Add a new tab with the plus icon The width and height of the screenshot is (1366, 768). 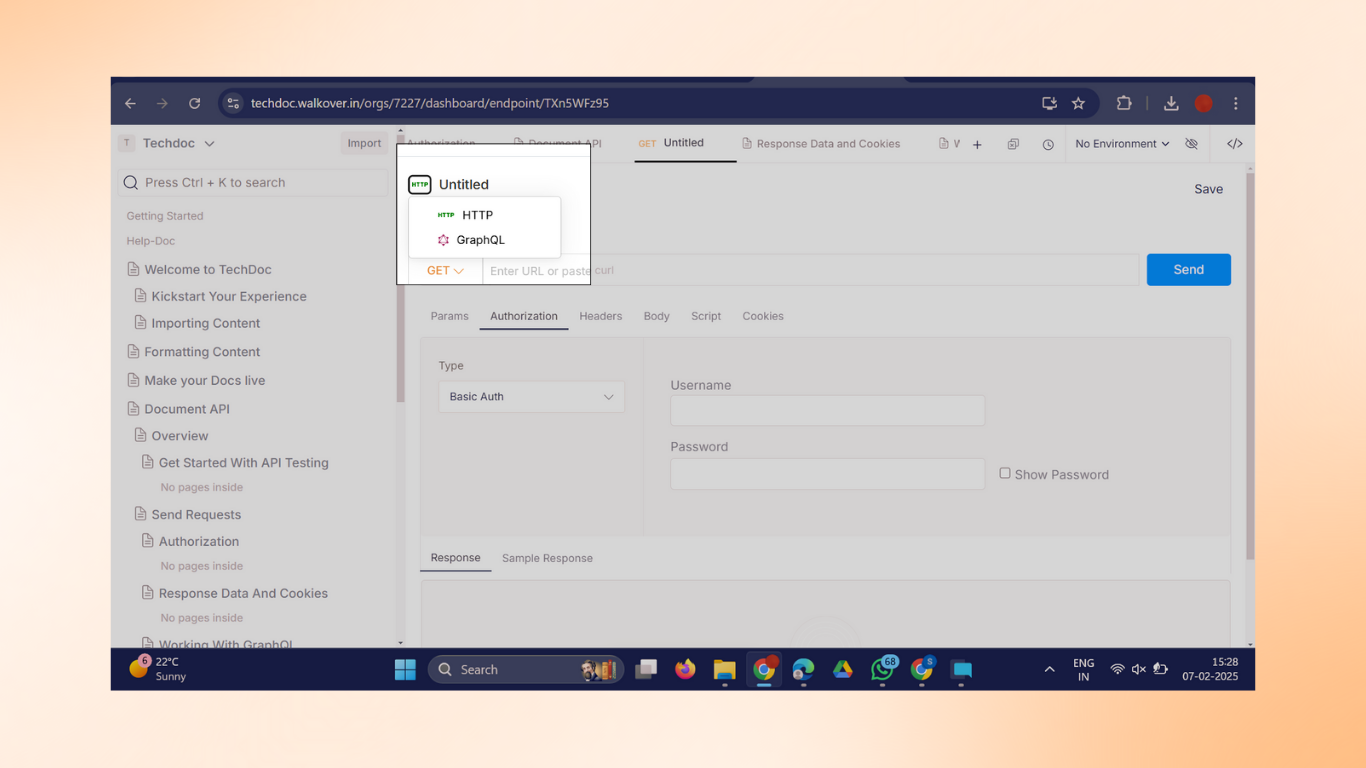[977, 145]
